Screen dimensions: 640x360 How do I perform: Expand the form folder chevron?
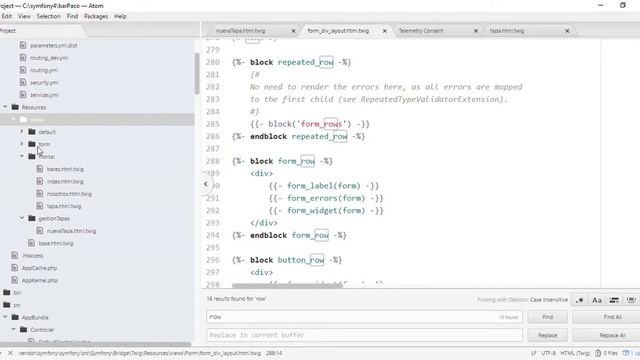pos(22,144)
